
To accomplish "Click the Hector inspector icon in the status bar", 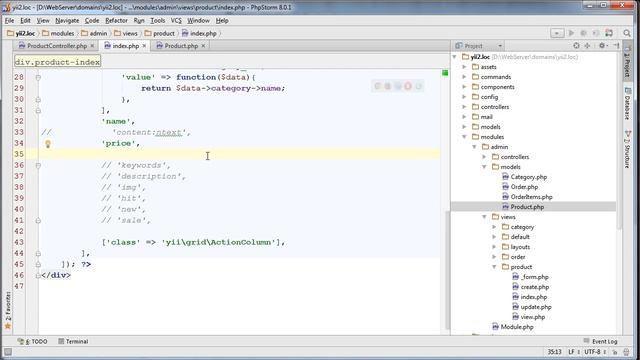I will click(x=627, y=352).
